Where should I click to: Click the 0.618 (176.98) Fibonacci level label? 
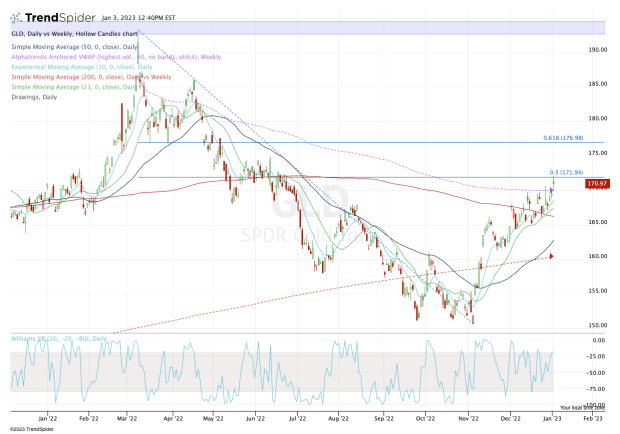tap(564, 138)
